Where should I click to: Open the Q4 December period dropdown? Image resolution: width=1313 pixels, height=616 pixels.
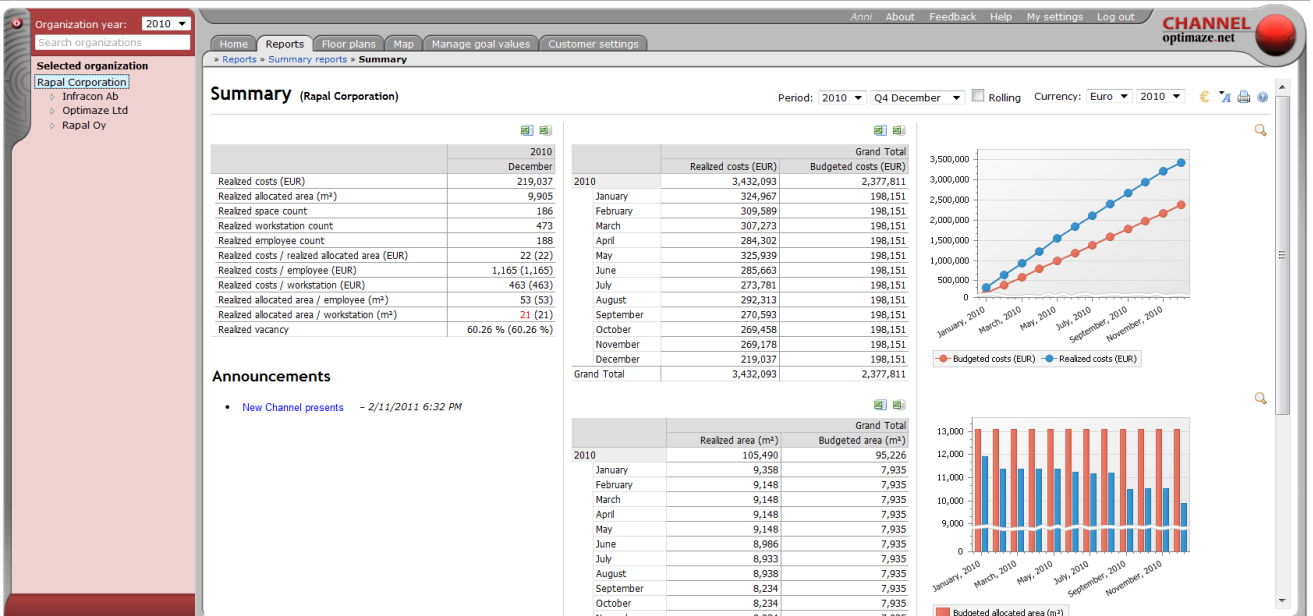(x=917, y=97)
